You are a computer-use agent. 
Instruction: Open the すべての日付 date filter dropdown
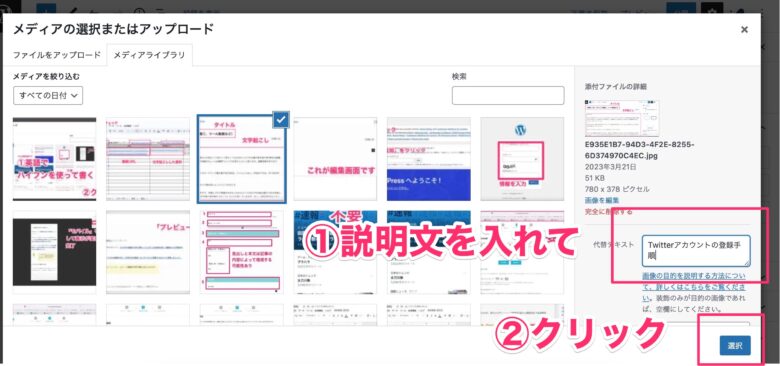(x=48, y=96)
